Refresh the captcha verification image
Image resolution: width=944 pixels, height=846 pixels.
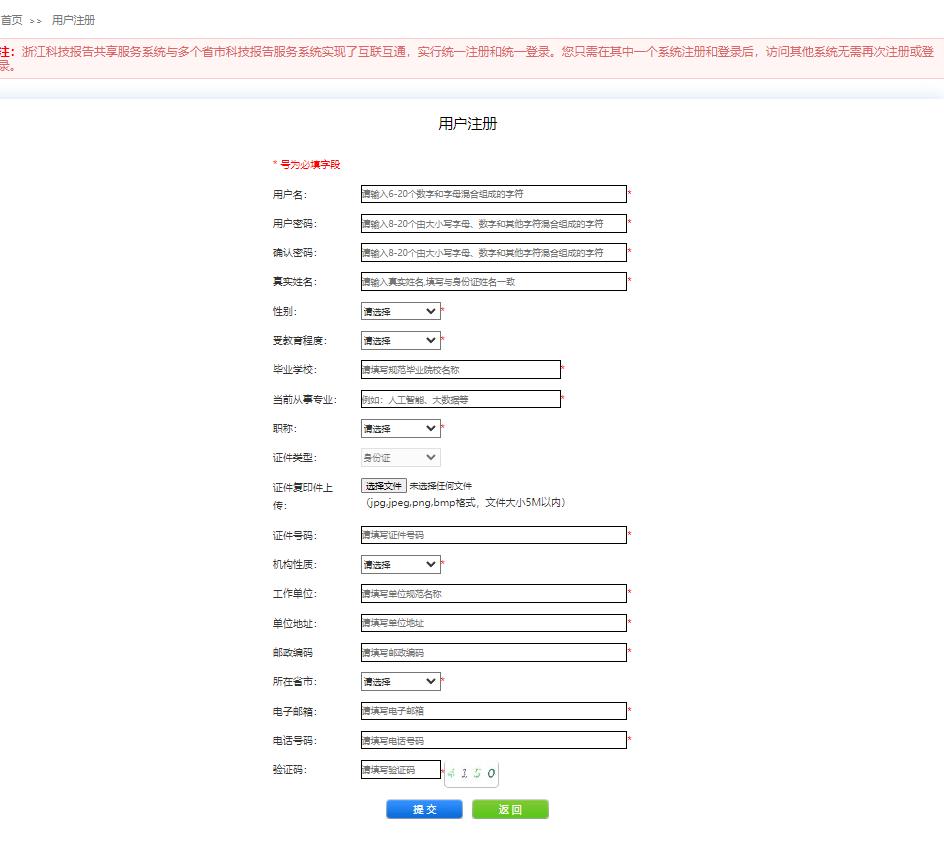click(x=471, y=773)
